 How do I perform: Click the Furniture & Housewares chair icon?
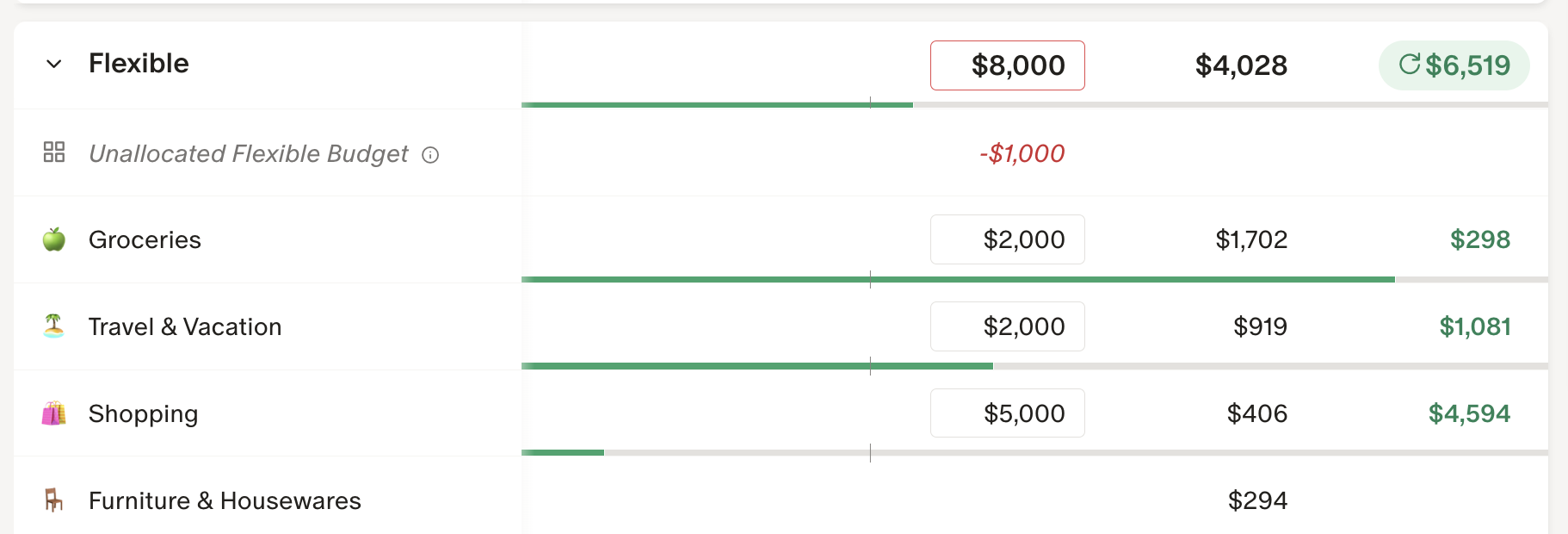pyautogui.click(x=54, y=500)
